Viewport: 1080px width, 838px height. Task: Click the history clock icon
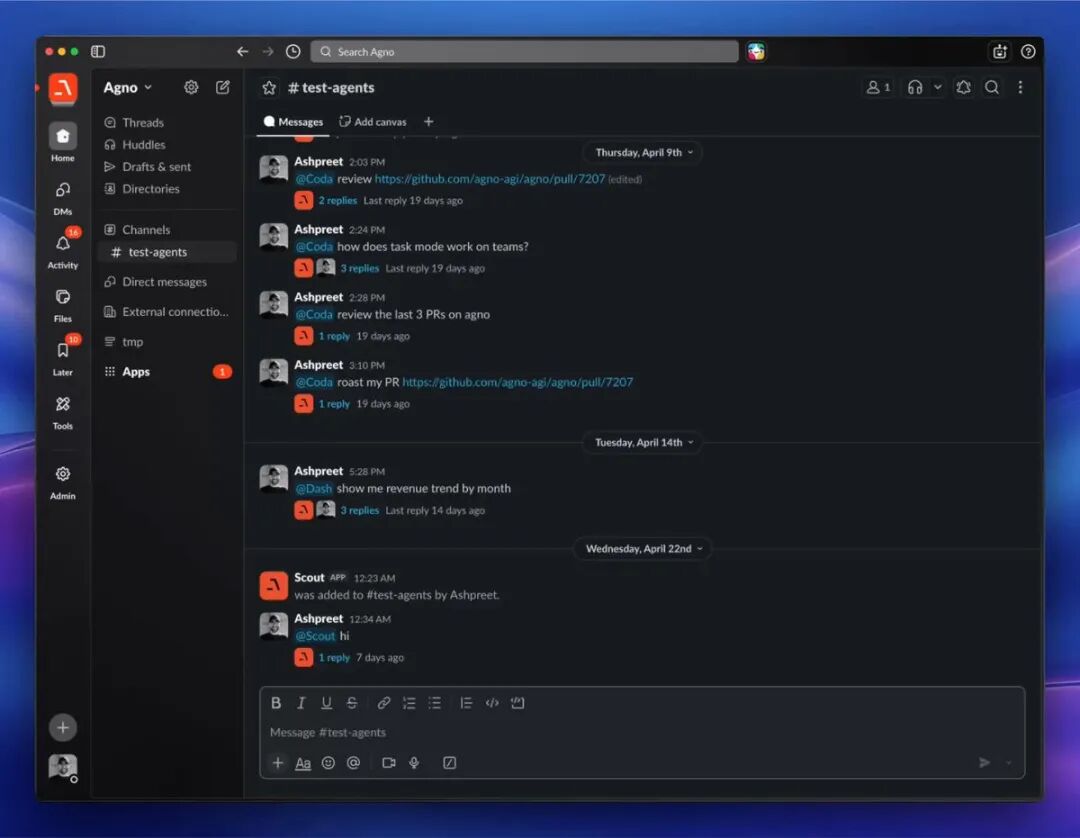coord(293,51)
